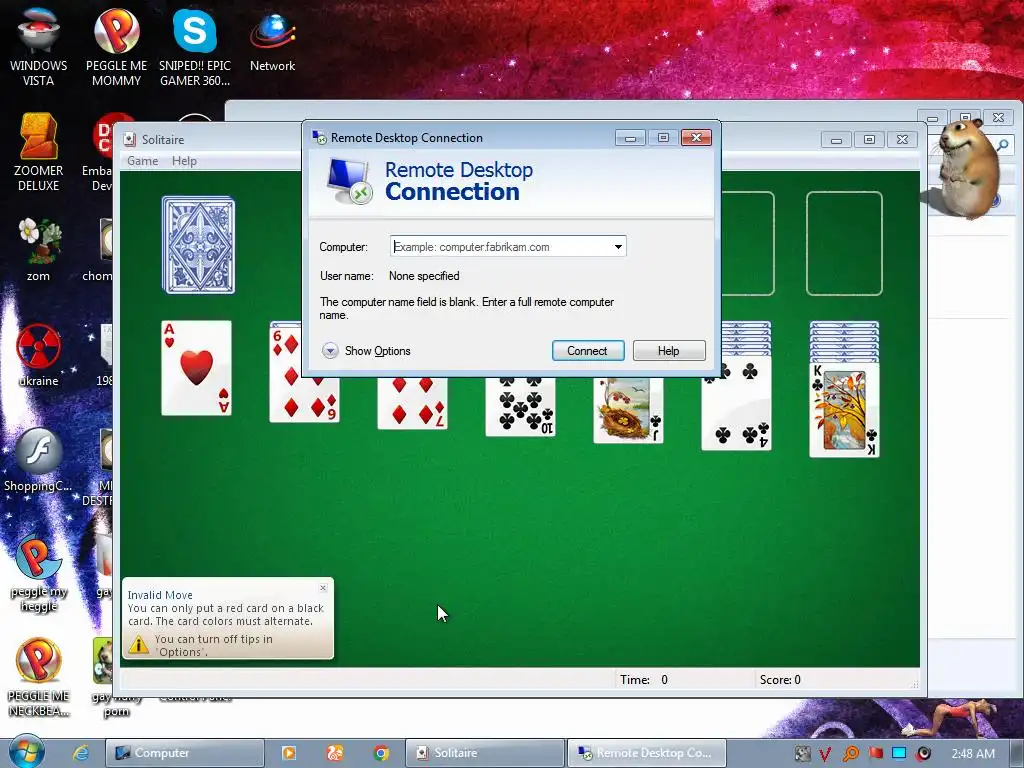Open the Computer combo box dropdown arrow
This screenshot has height=768, width=1024.
618,247
